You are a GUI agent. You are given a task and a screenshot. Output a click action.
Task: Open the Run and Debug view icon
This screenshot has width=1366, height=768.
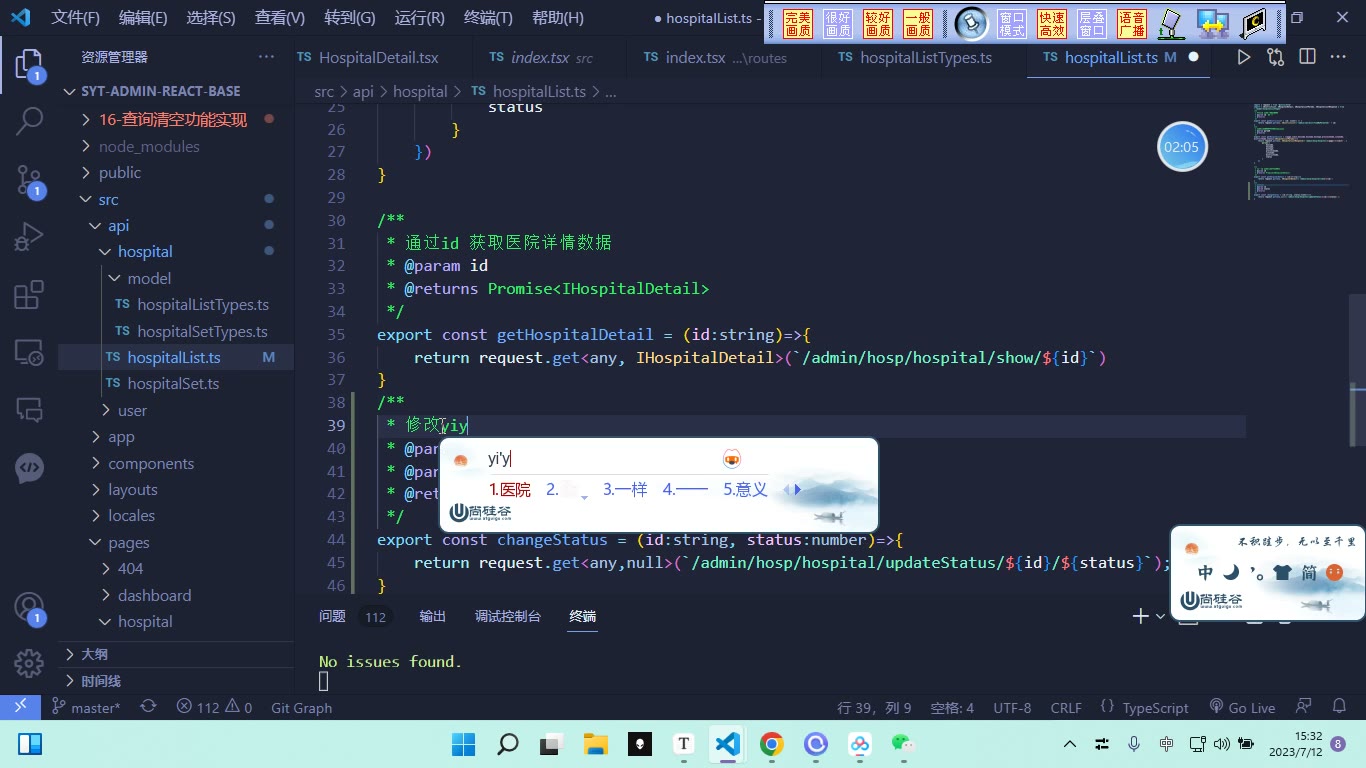click(29, 237)
